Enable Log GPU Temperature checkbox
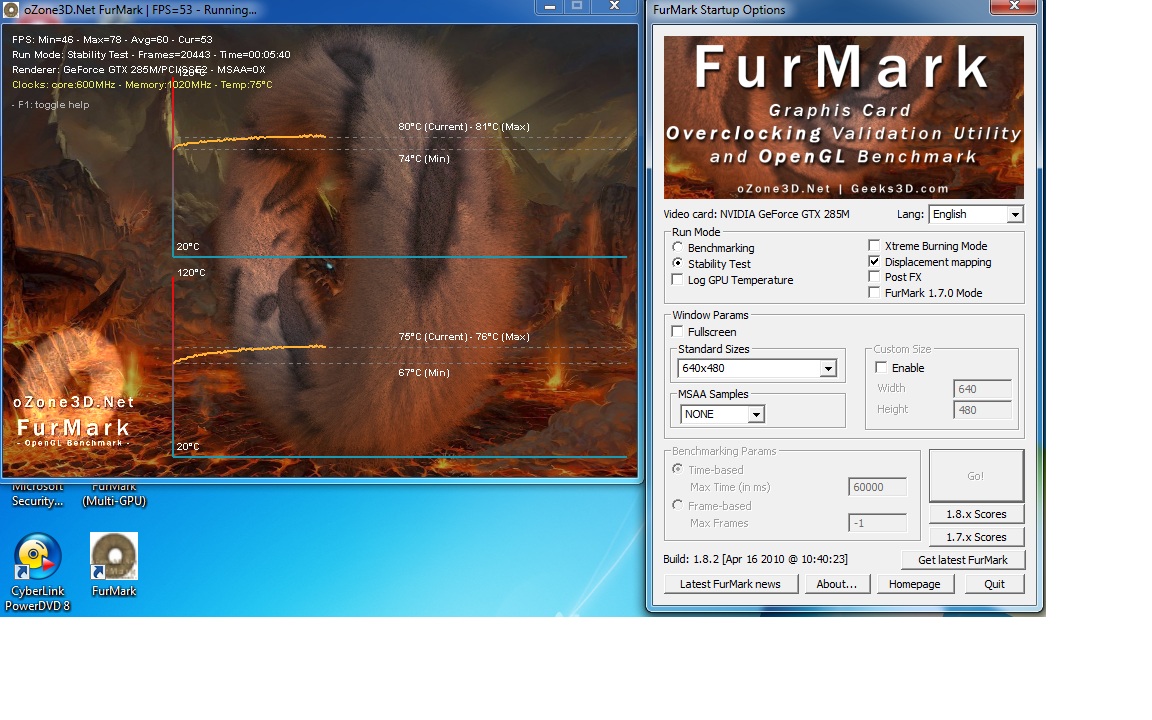 pos(677,279)
